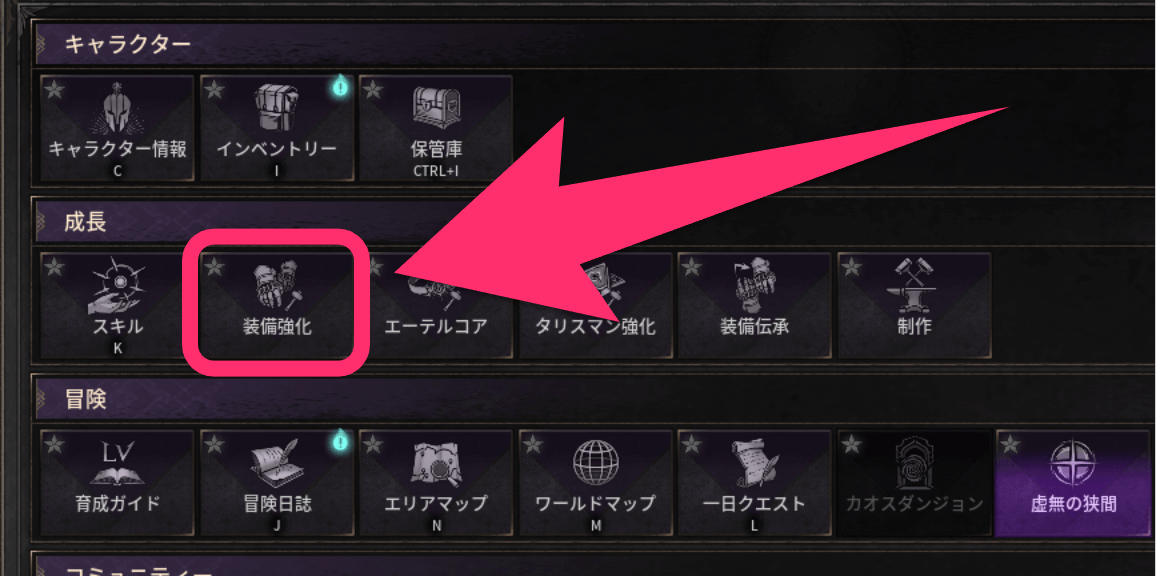The image size is (1156, 576).
Task: Open the エーテルコア tile
Action: [x=436, y=306]
